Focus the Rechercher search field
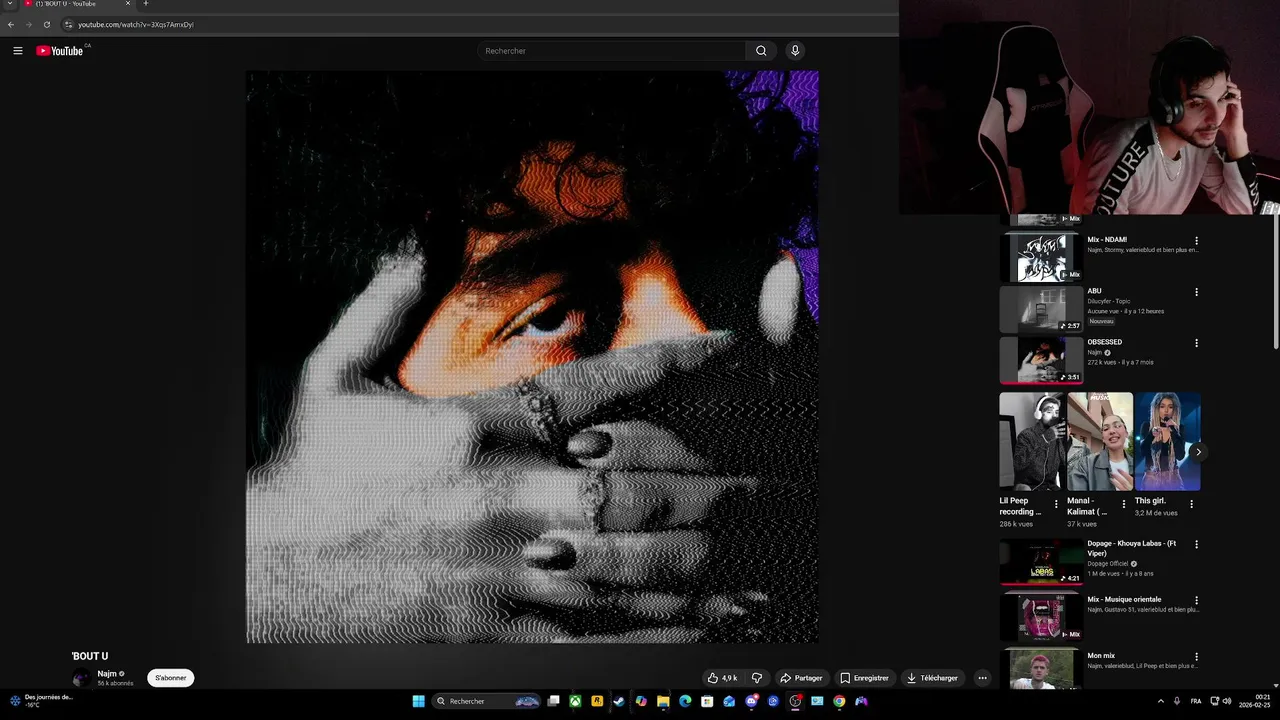 click(x=612, y=51)
